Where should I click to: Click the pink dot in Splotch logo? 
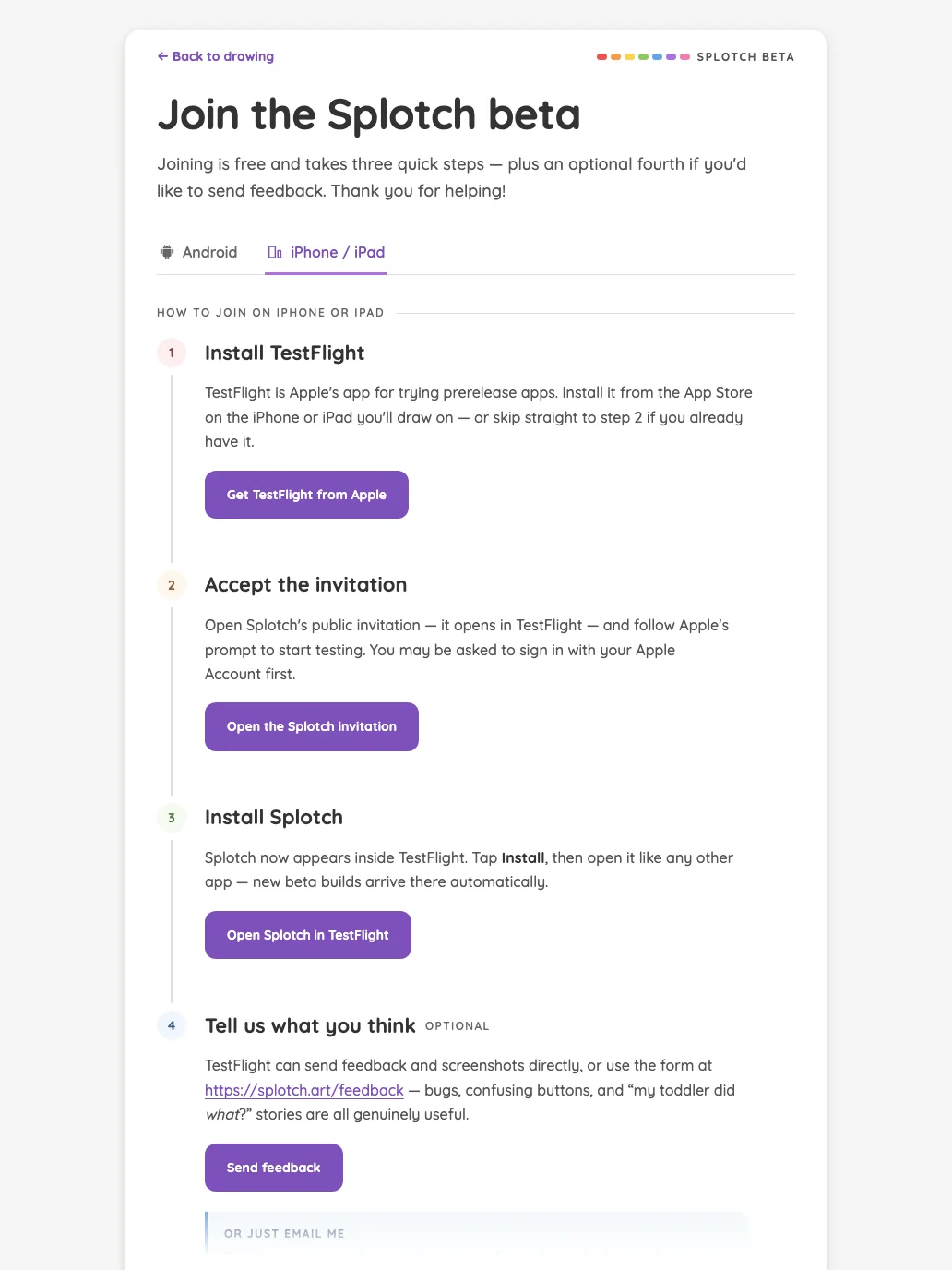pyautogui.click(x=684, y=57)
